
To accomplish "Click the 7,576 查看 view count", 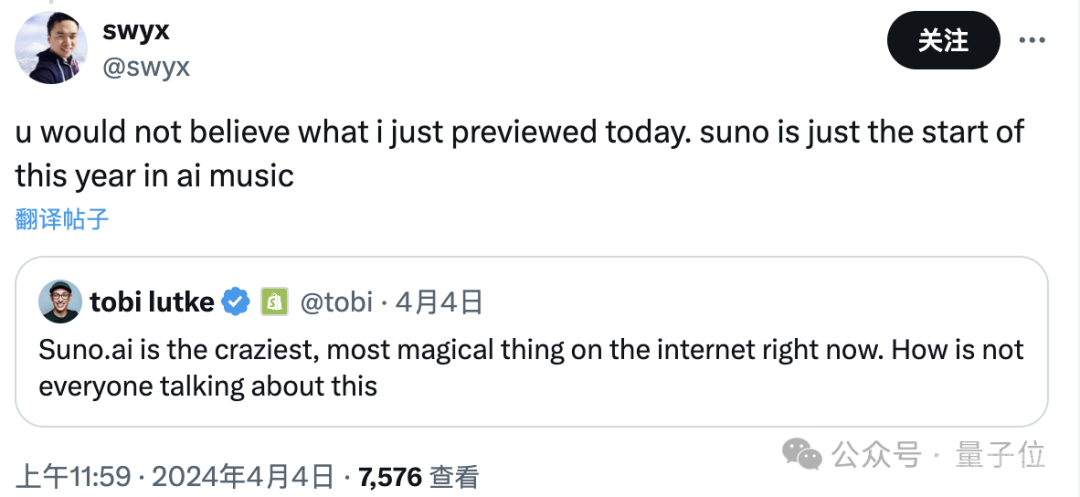I will 418,476.
